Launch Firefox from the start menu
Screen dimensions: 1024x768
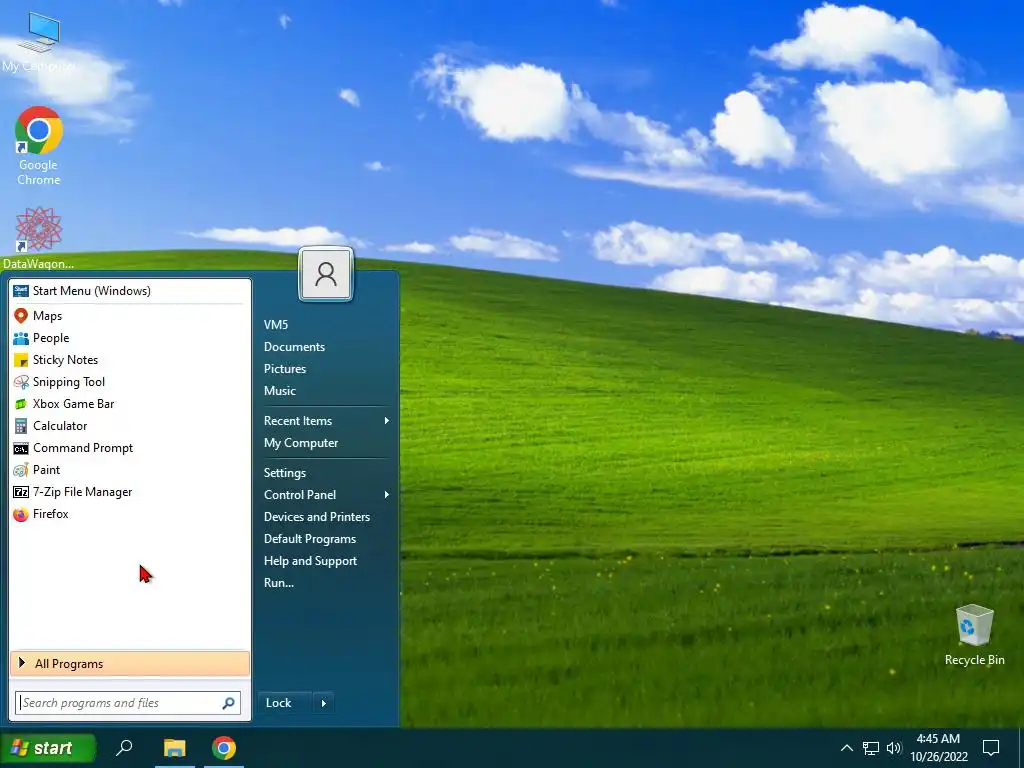pyautogui.click(x=130, y=514)
